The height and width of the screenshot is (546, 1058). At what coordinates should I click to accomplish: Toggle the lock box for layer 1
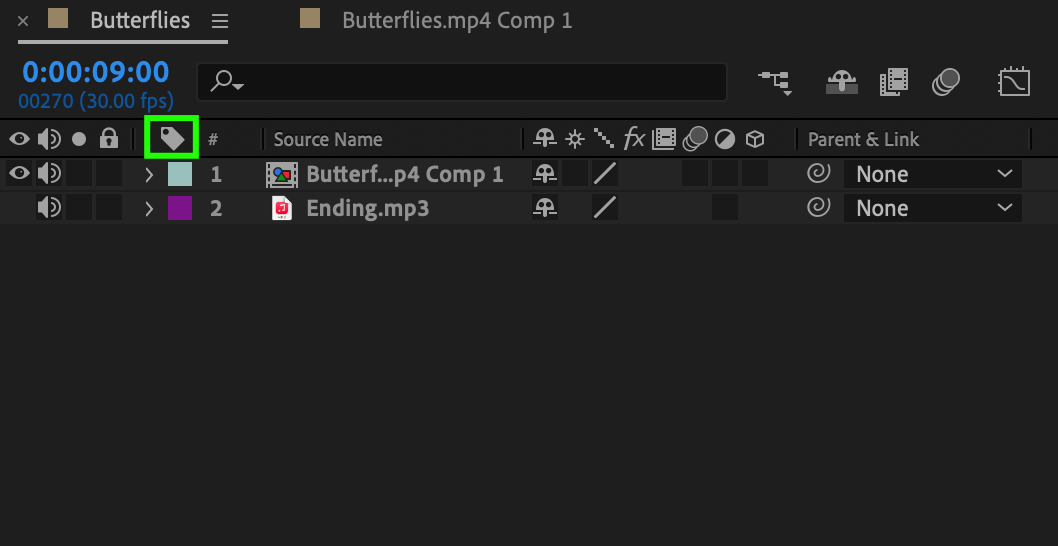109,174
